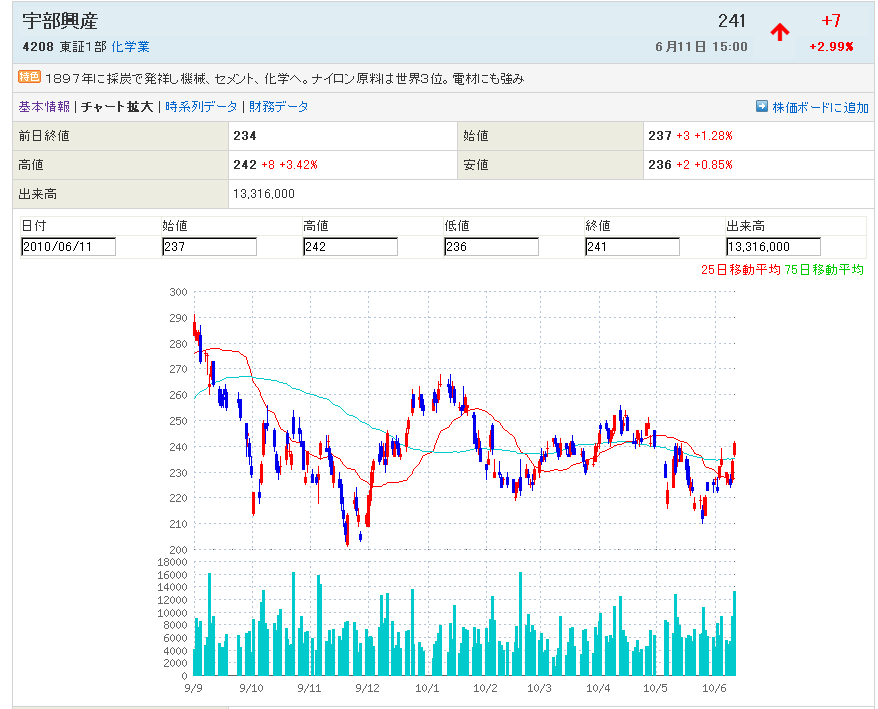Click the green 75日移動平均 legend label
This screenshot has width=878, height=709.
825,269
